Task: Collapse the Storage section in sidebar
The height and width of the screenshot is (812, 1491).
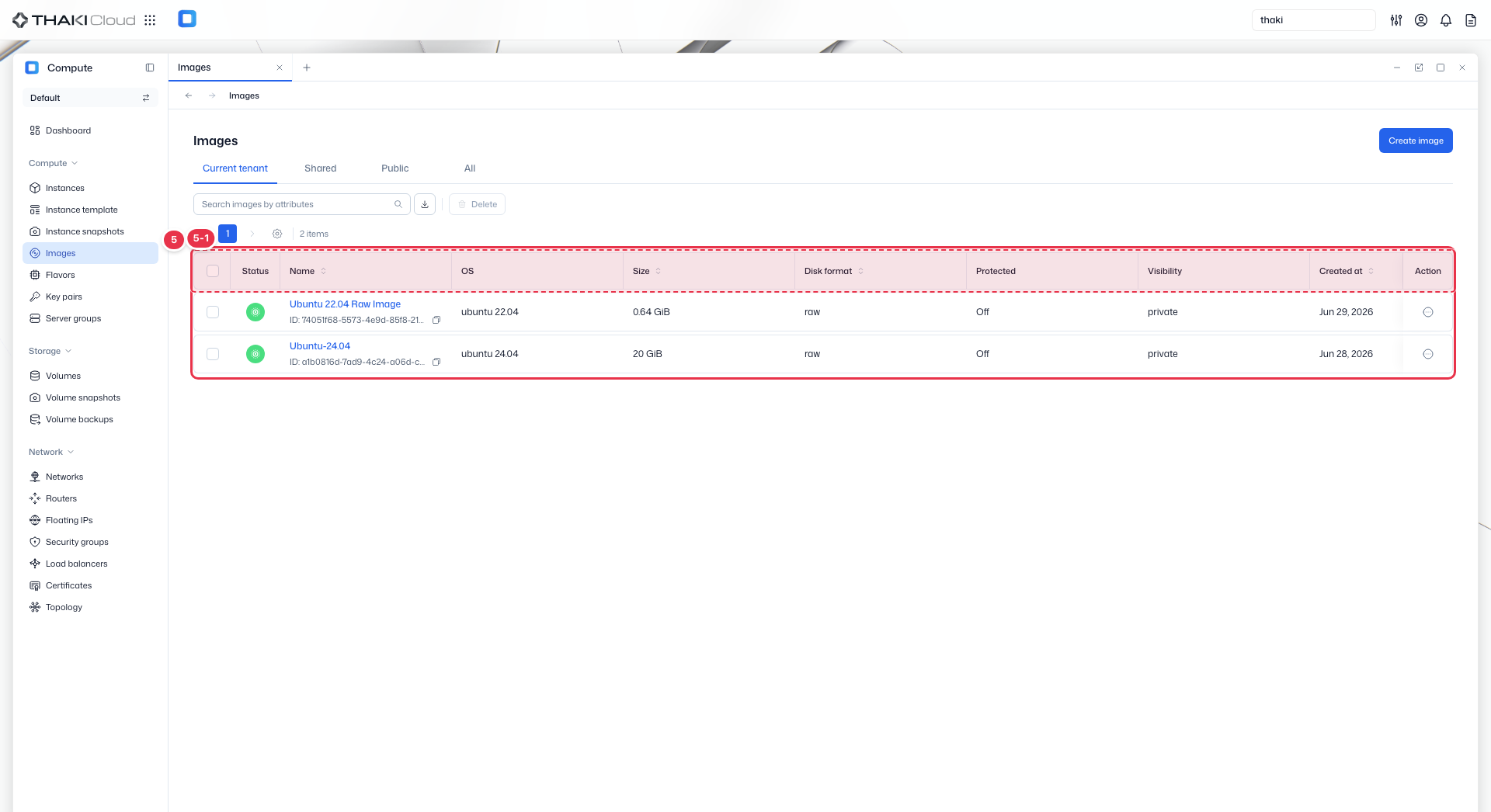Action: [50, 351]
